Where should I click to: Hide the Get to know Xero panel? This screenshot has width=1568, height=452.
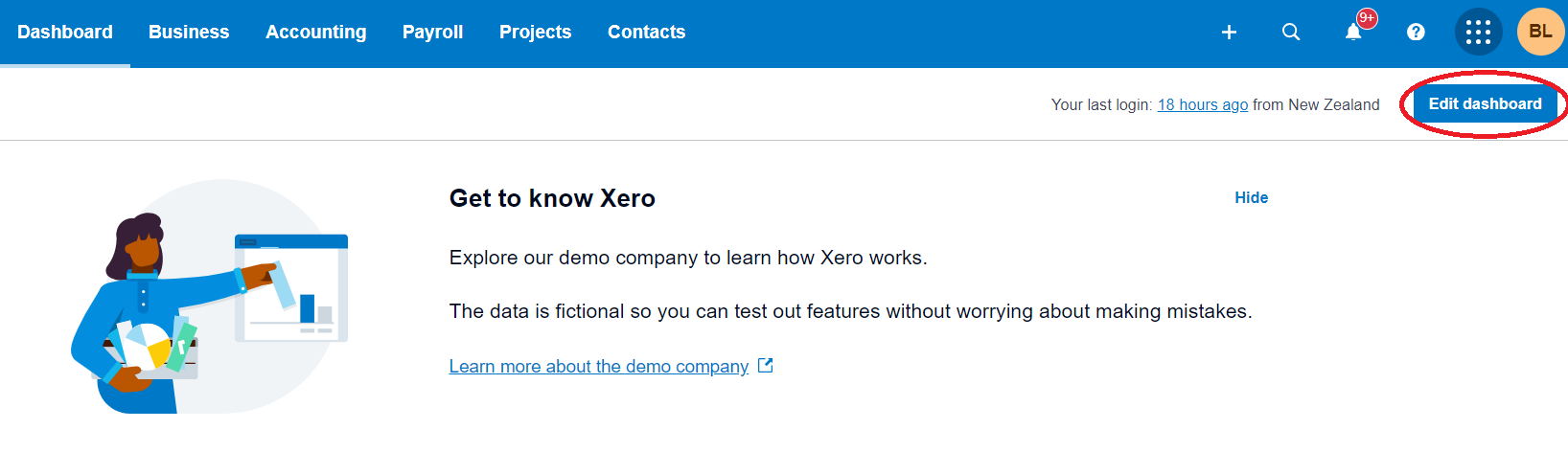(1251, 198)
